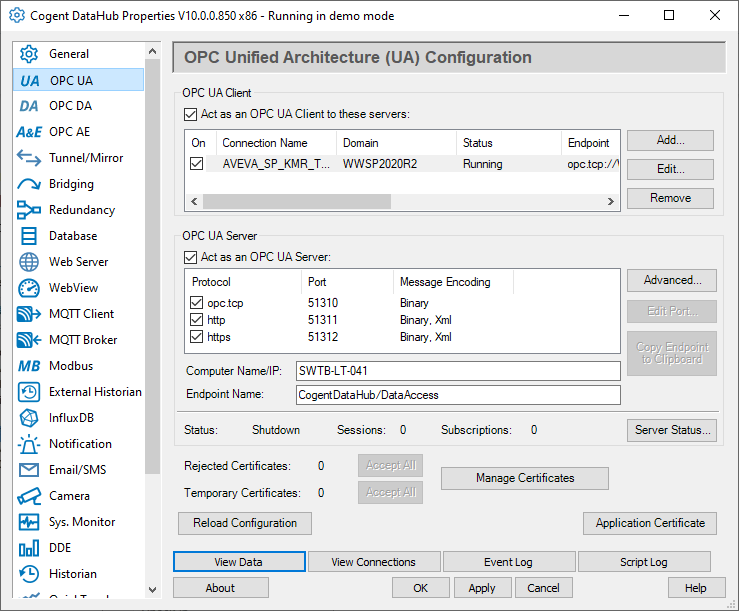Select the MQTT Client icon
Image resolution: width=739 pixels, height=611 pixels.
pyautogui.click(x=29, y=314)
